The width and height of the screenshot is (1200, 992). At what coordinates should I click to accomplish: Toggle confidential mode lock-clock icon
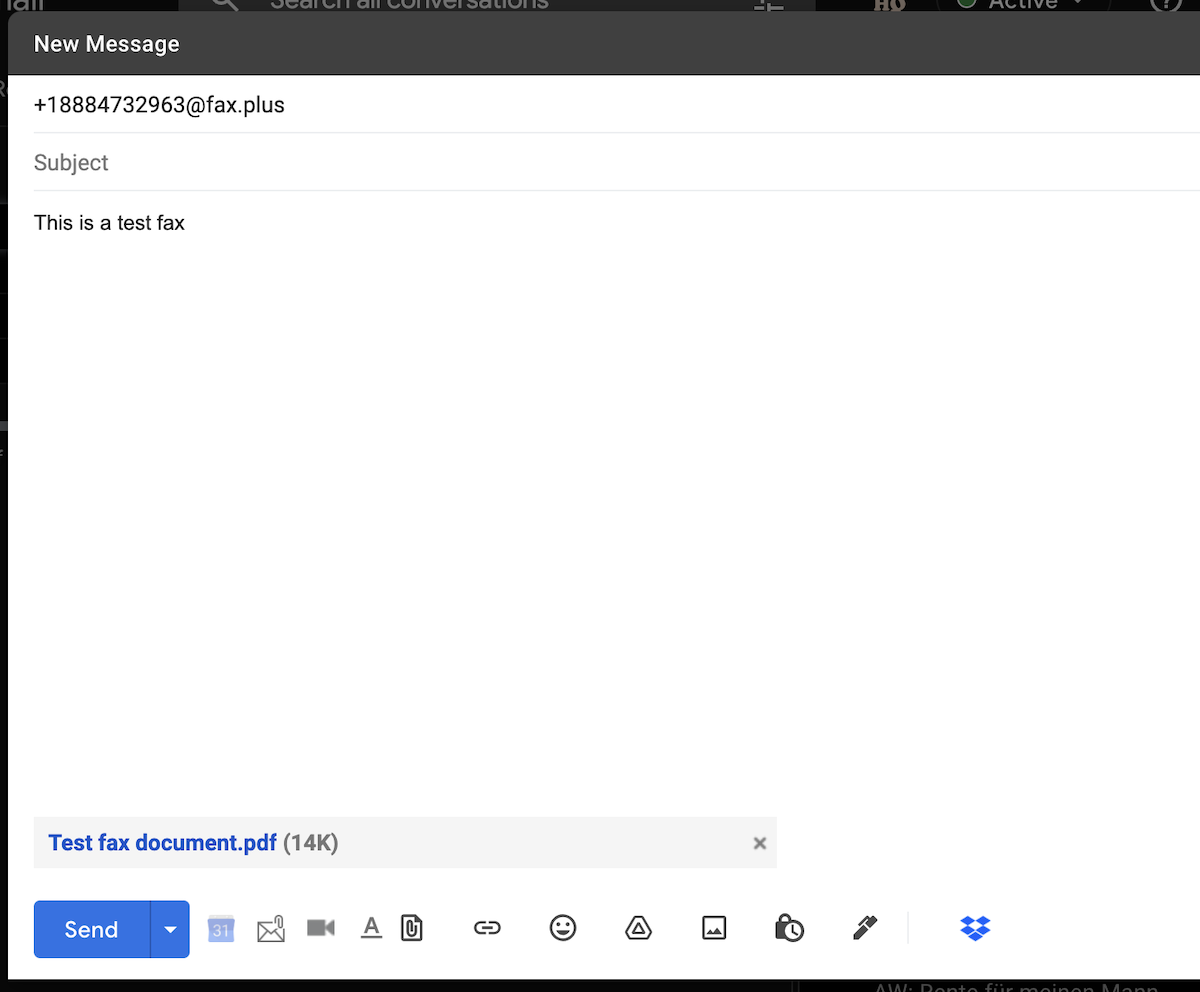789,928
